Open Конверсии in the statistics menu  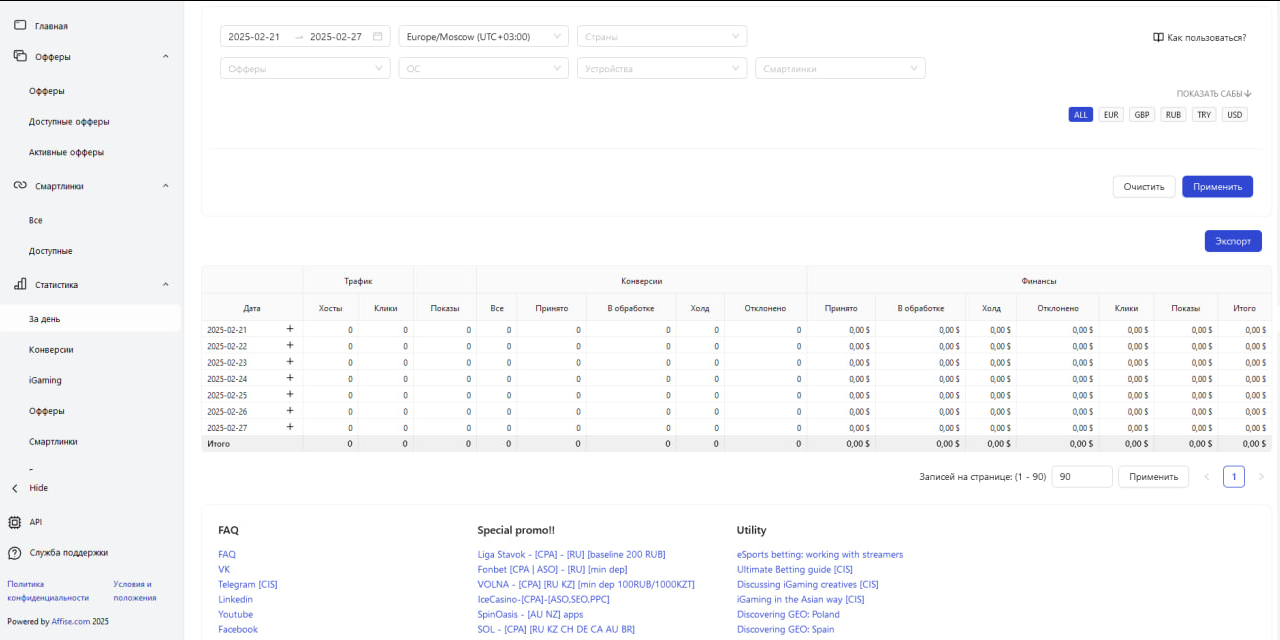tap(51, 350)
